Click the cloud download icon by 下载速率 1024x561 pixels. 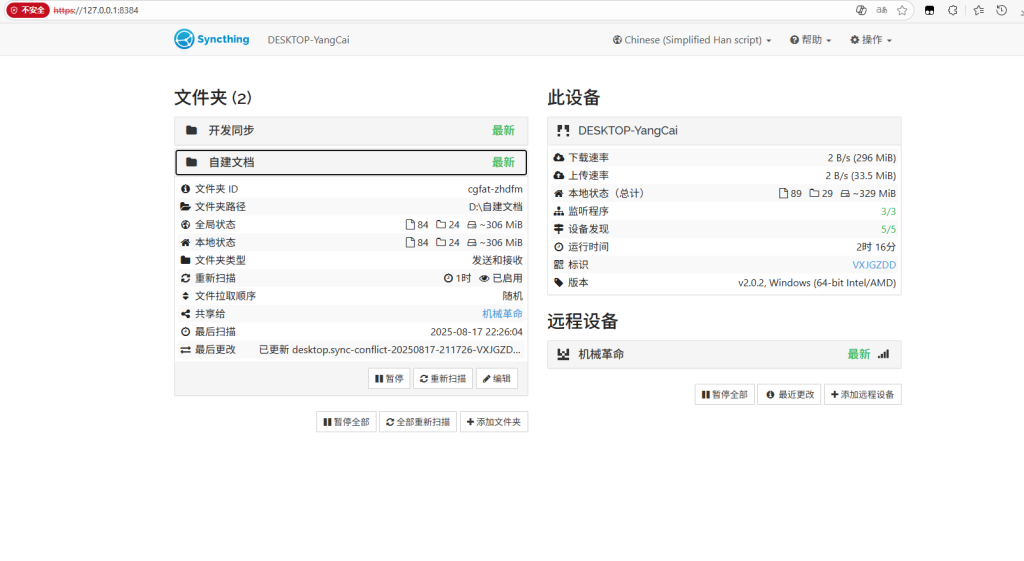pyautogui.click(x=558, y=157)
